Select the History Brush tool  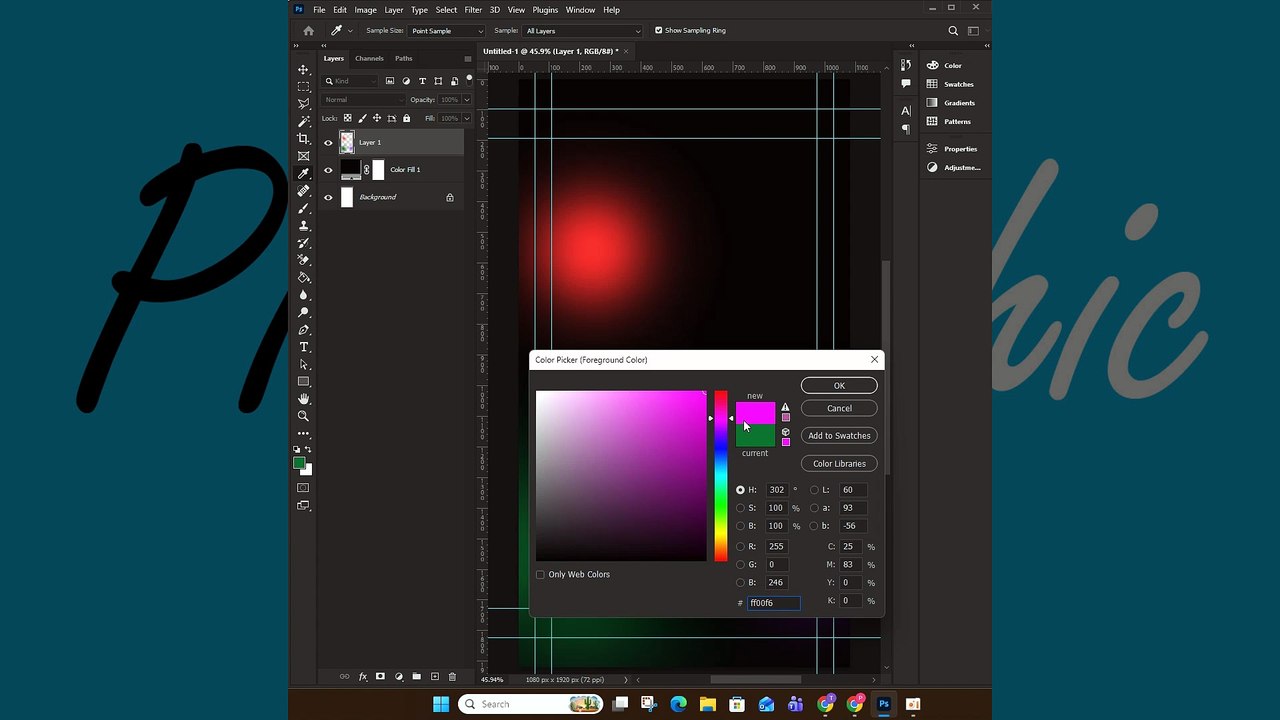coord(303,243)
